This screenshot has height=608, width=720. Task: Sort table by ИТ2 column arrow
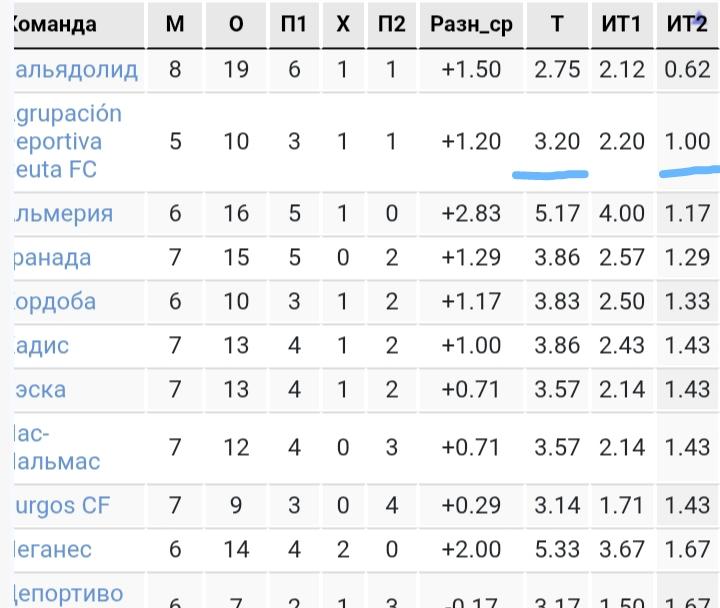698,14
